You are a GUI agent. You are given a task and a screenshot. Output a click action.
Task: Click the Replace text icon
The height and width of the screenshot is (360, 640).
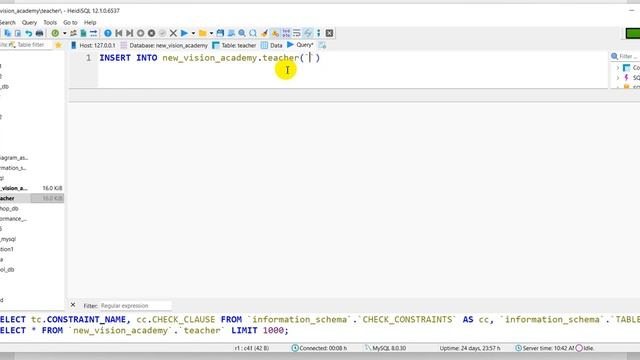click(x=253, y=33)
